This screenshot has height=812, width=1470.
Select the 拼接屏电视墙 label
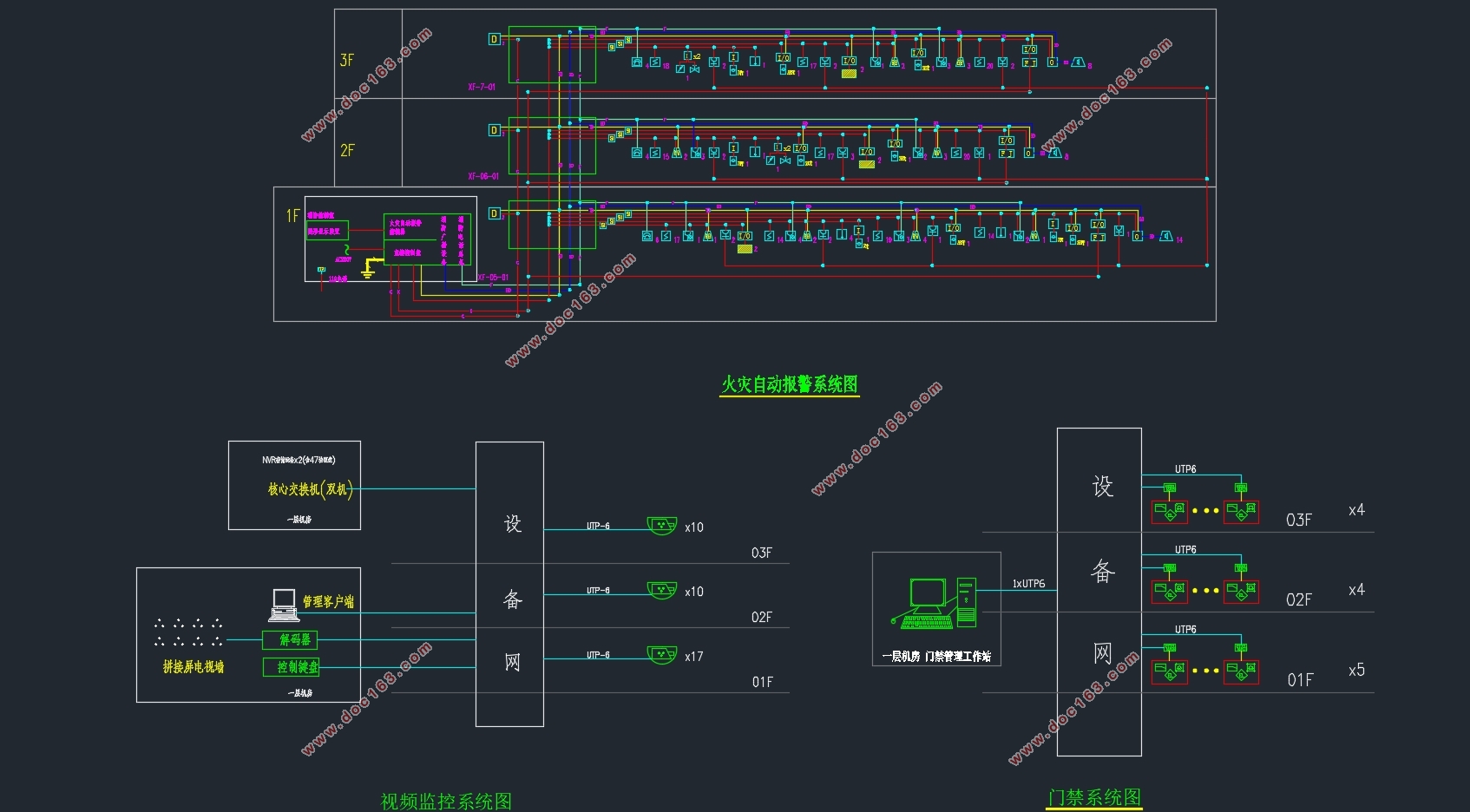tap(194, 666)
